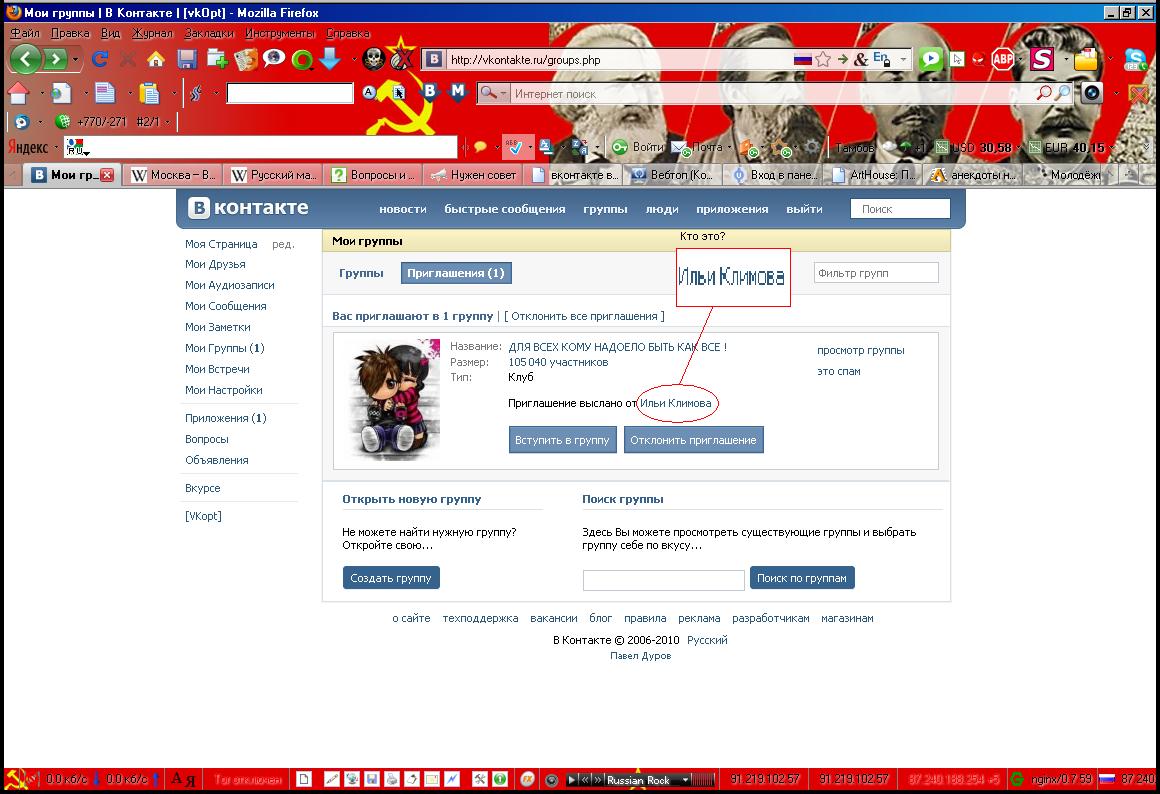Select the Группы tab on VK page
This screenshot has height=794, width=1160.
(x=361, y=273)
